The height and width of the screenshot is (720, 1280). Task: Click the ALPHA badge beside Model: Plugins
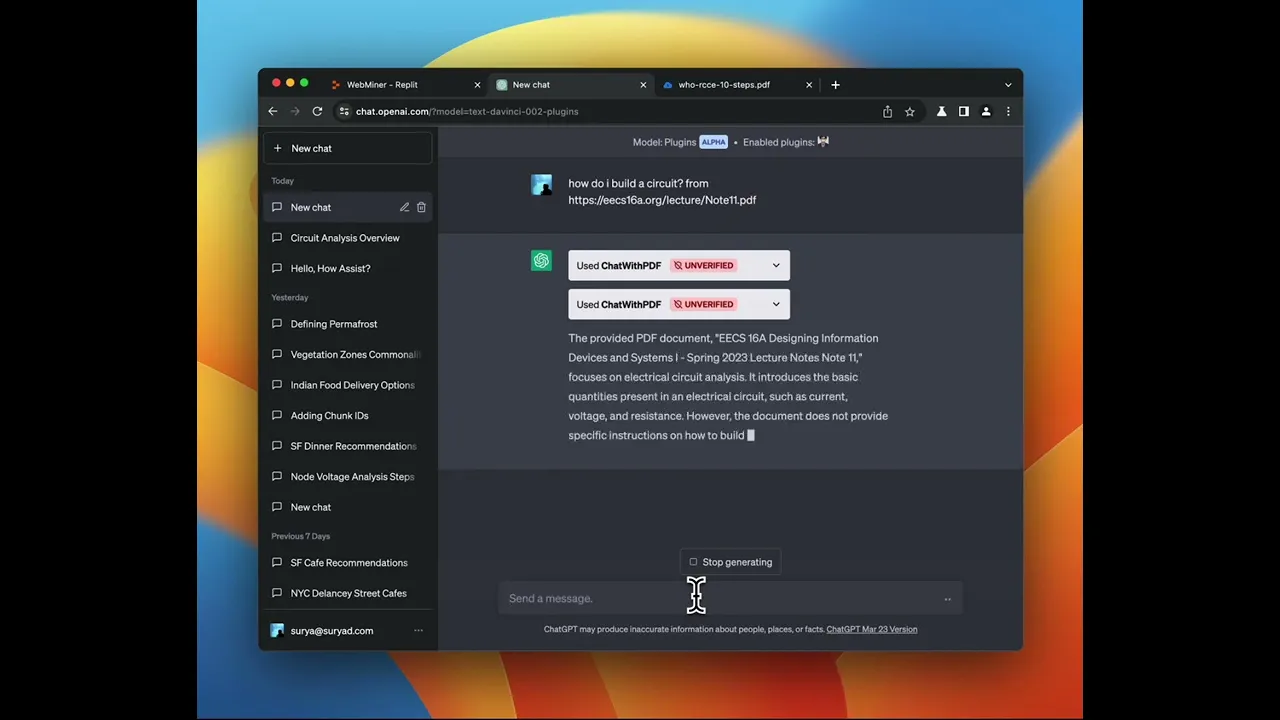click(x=713, y=142)
